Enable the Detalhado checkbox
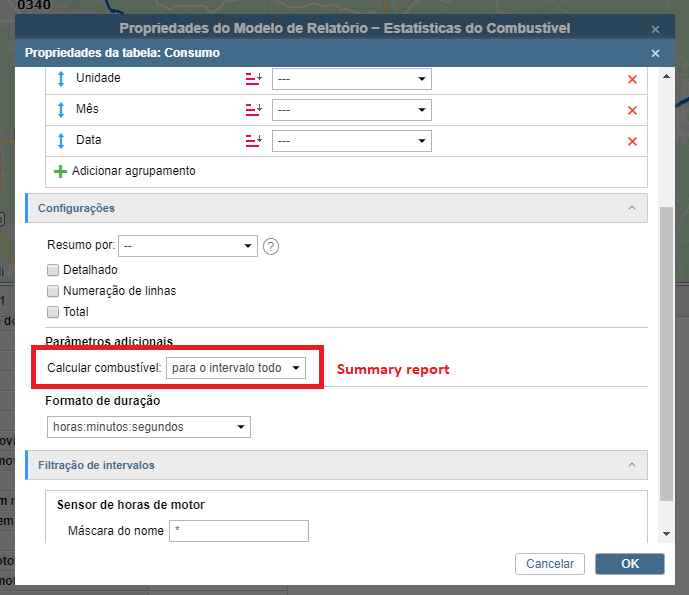 coord(53,270)
